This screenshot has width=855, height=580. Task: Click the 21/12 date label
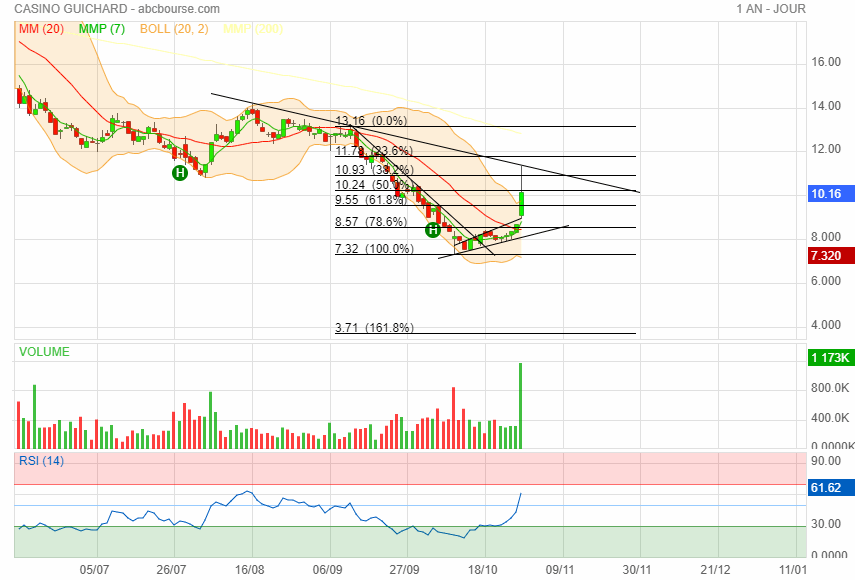715,570
